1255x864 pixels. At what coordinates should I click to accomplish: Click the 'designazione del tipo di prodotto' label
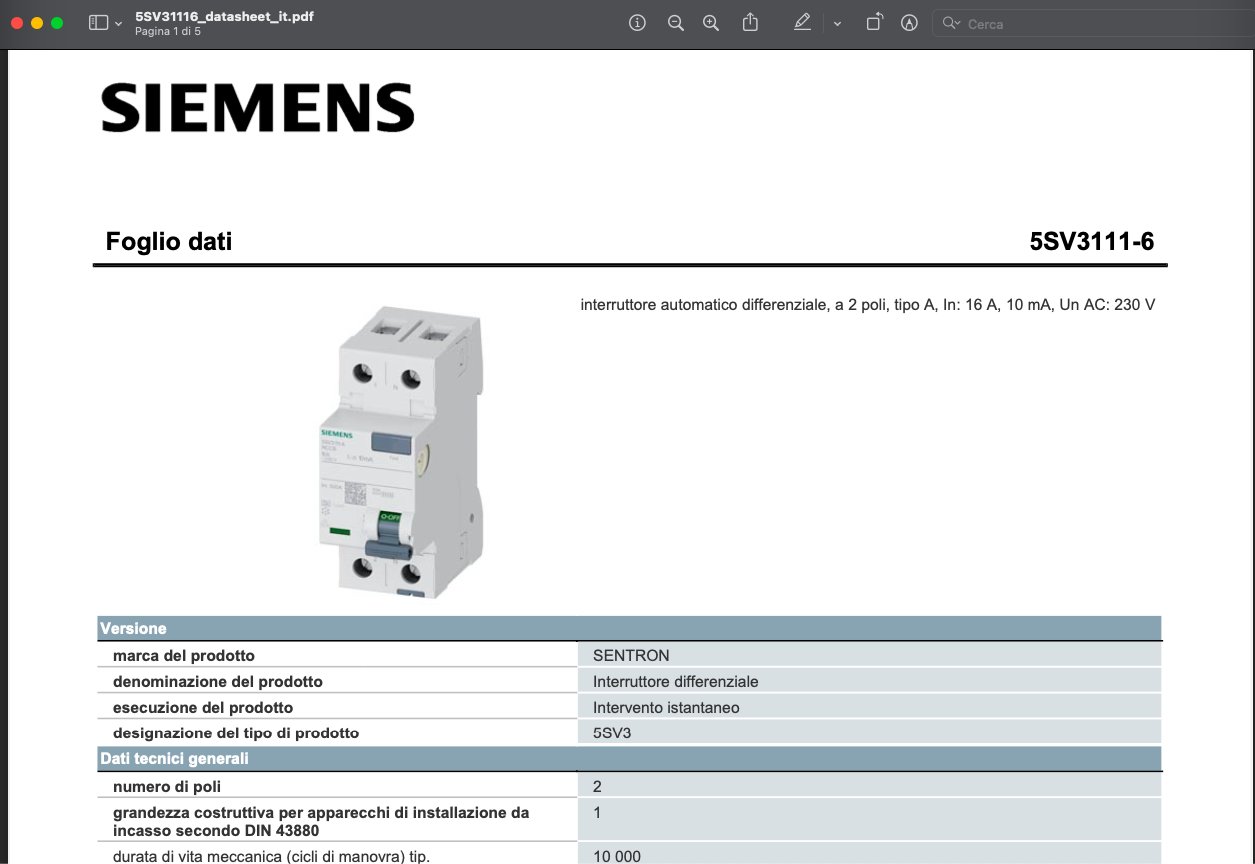click(236, 733)
